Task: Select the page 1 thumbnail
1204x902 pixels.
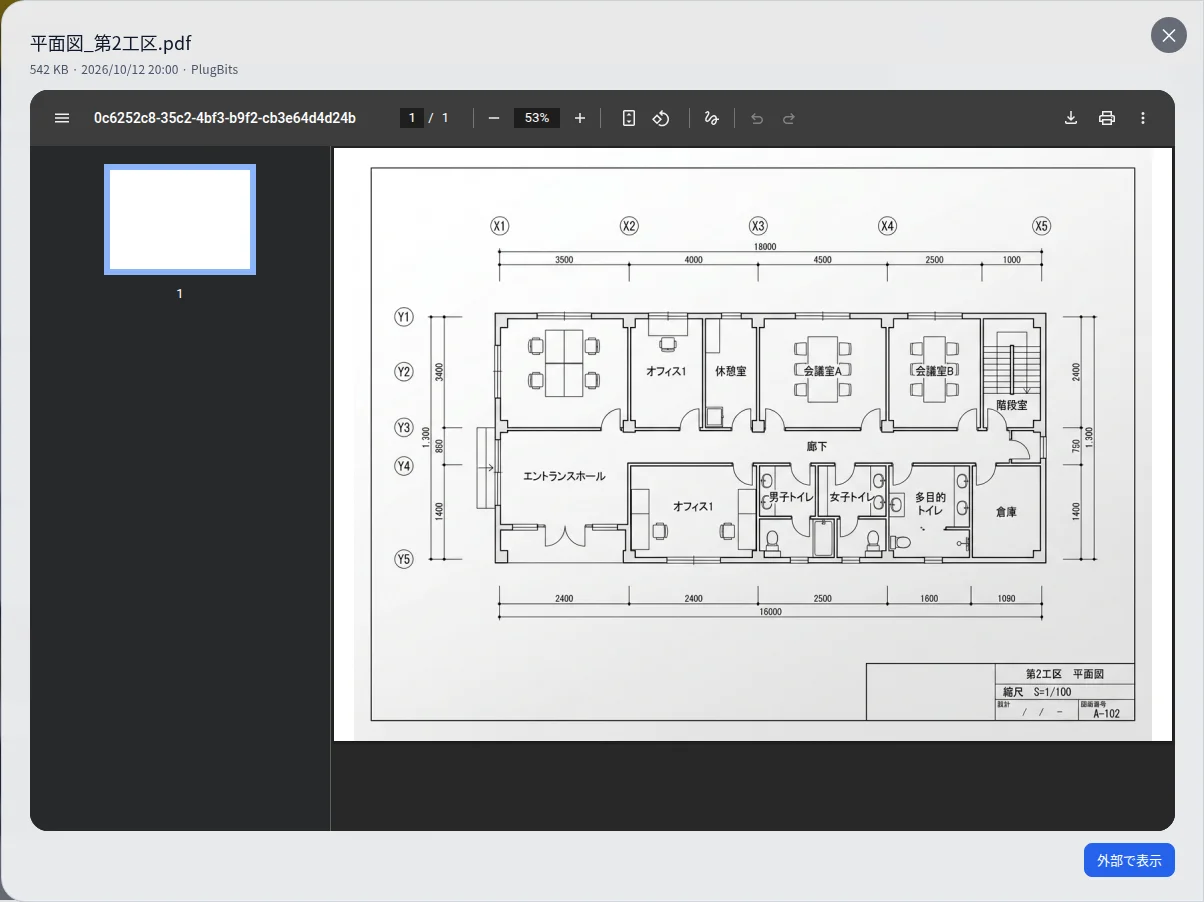Action: [x=180, y=219]
